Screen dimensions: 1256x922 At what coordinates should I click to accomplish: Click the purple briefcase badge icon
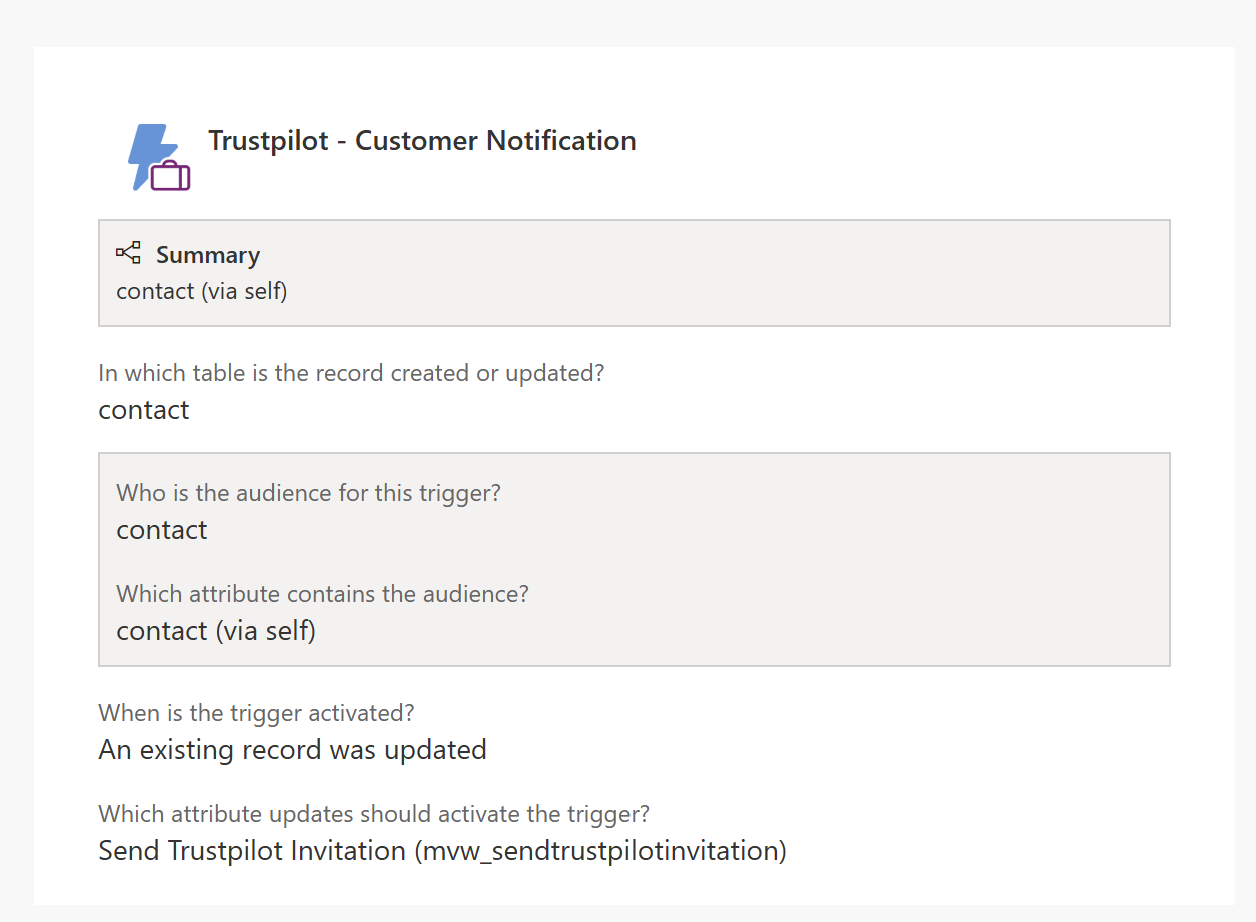(171, 176)
